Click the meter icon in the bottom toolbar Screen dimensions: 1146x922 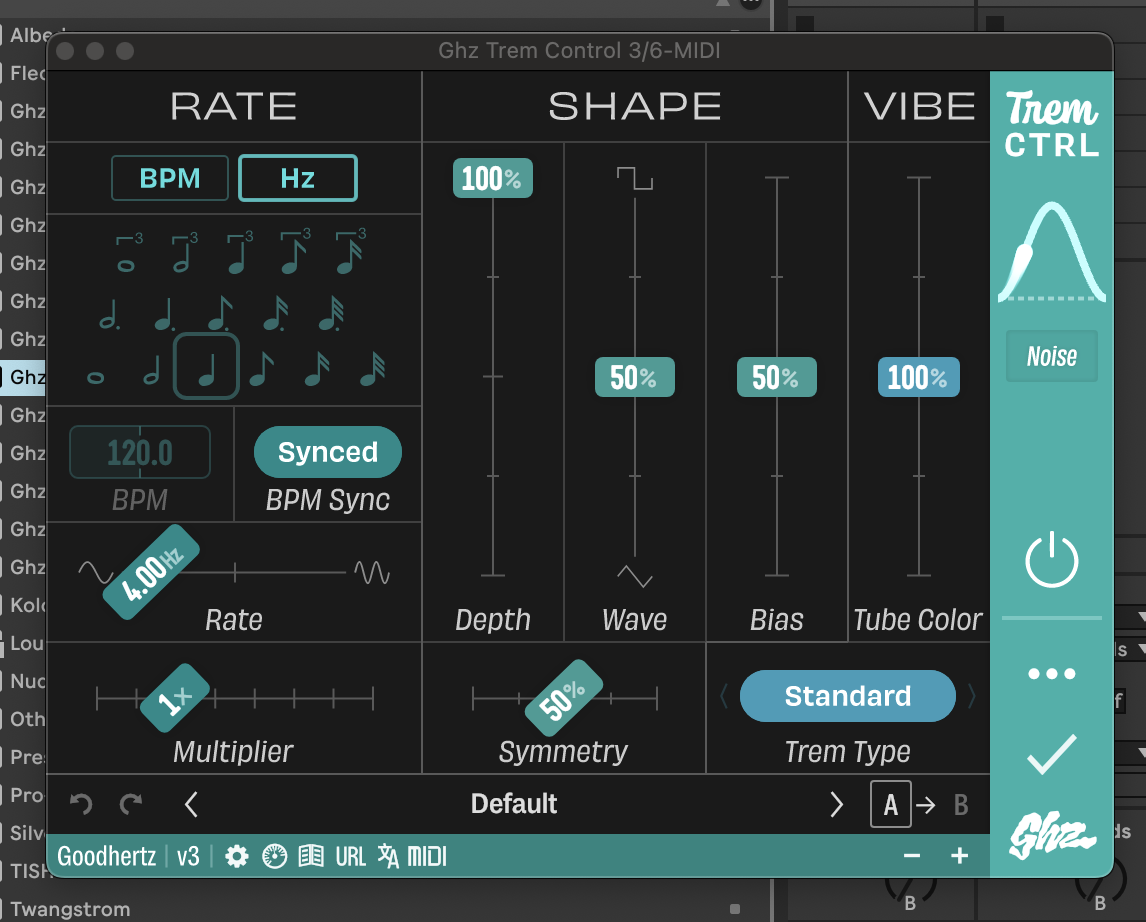pos(274,856)
